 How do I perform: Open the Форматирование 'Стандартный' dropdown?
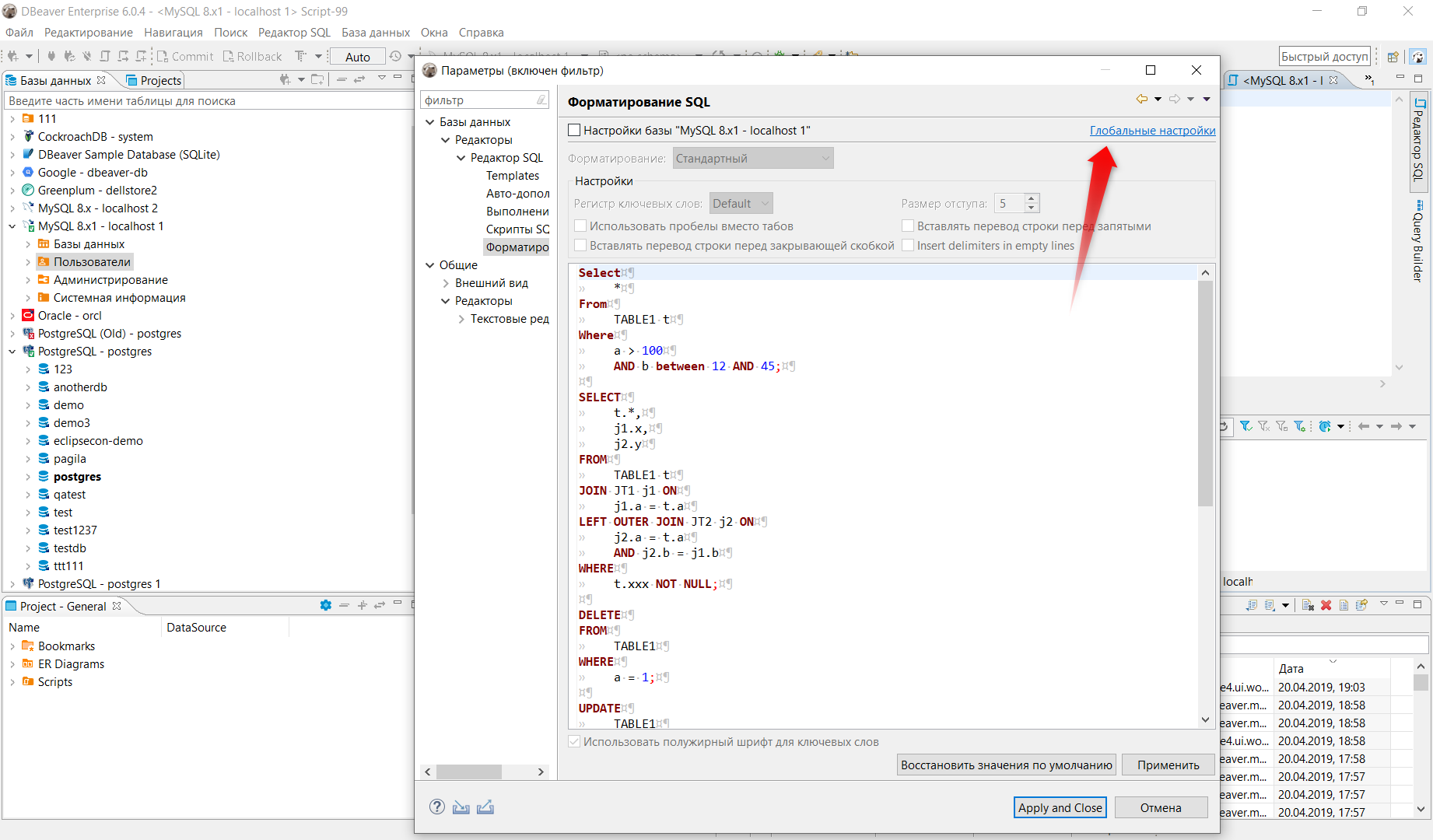coord(753,158)
